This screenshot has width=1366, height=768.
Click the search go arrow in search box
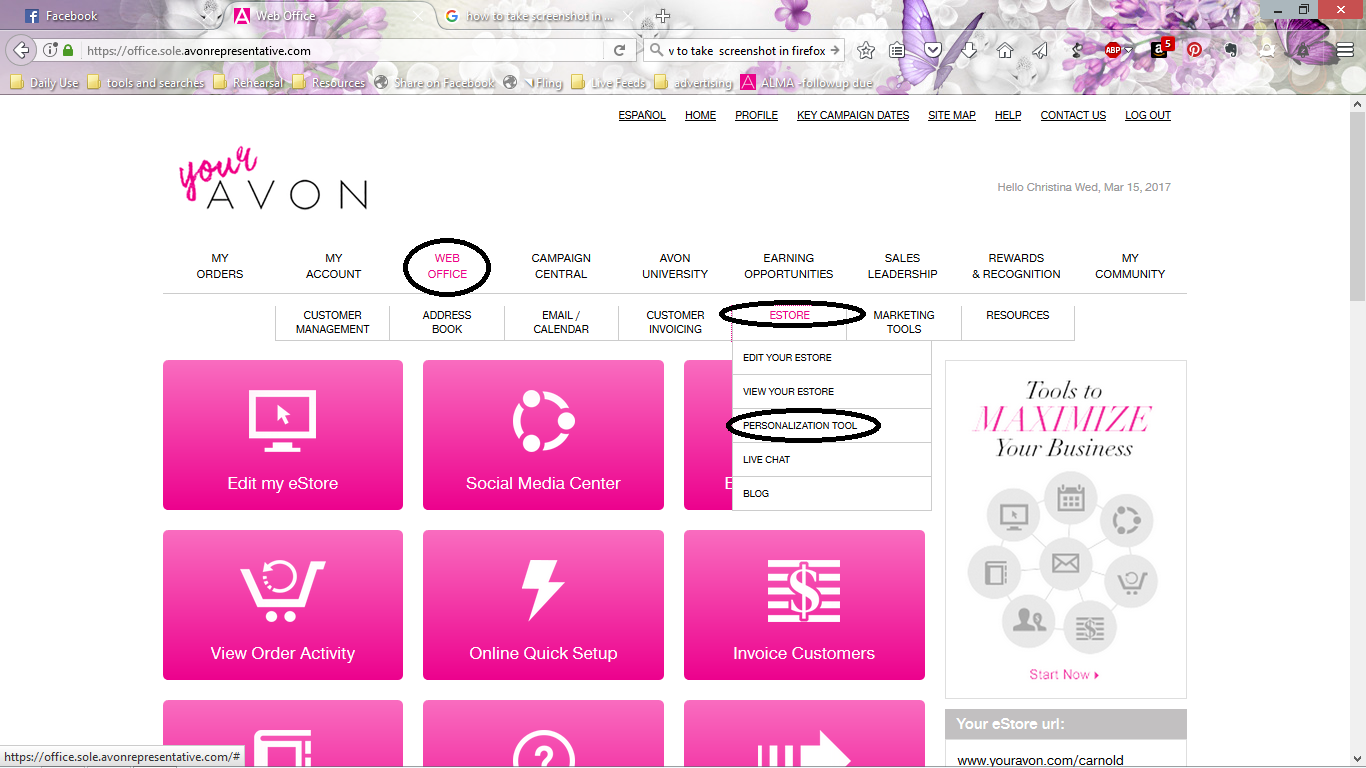pyautogui.click(x=835, y=50)
